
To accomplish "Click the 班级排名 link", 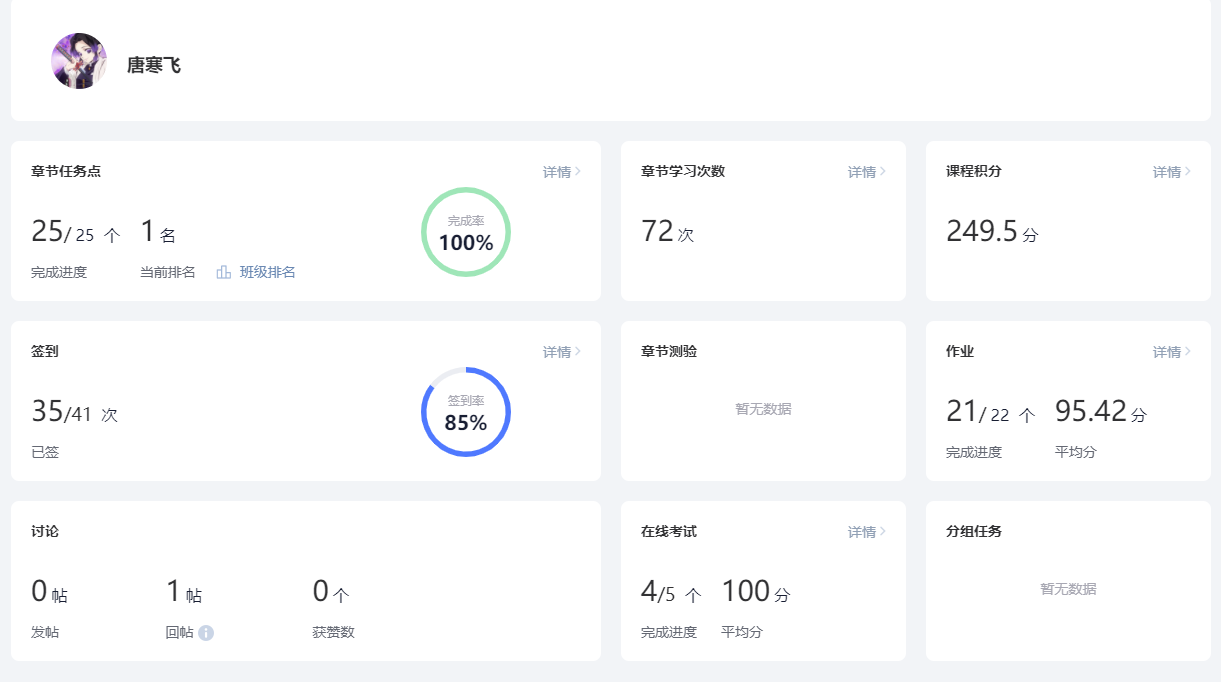I will tap(268, 272).
